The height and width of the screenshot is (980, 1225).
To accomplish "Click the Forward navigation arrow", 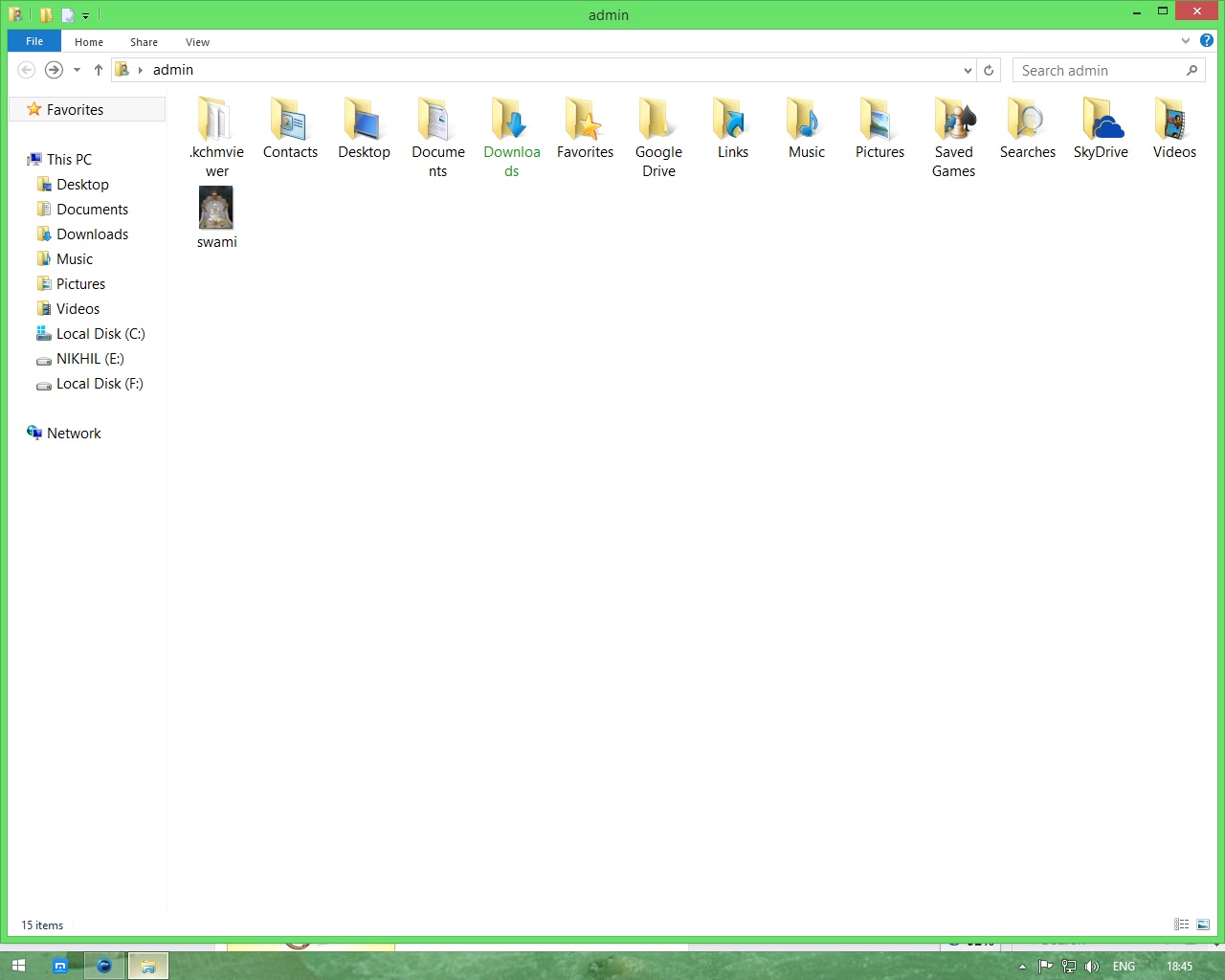I will pos(55,70).
